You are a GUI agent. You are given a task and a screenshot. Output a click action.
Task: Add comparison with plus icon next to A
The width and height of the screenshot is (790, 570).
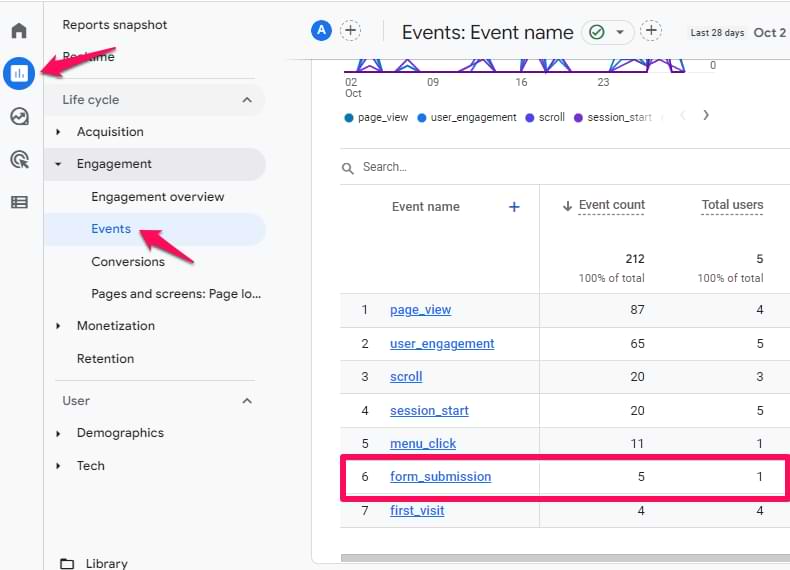click(x=350, y=31)
